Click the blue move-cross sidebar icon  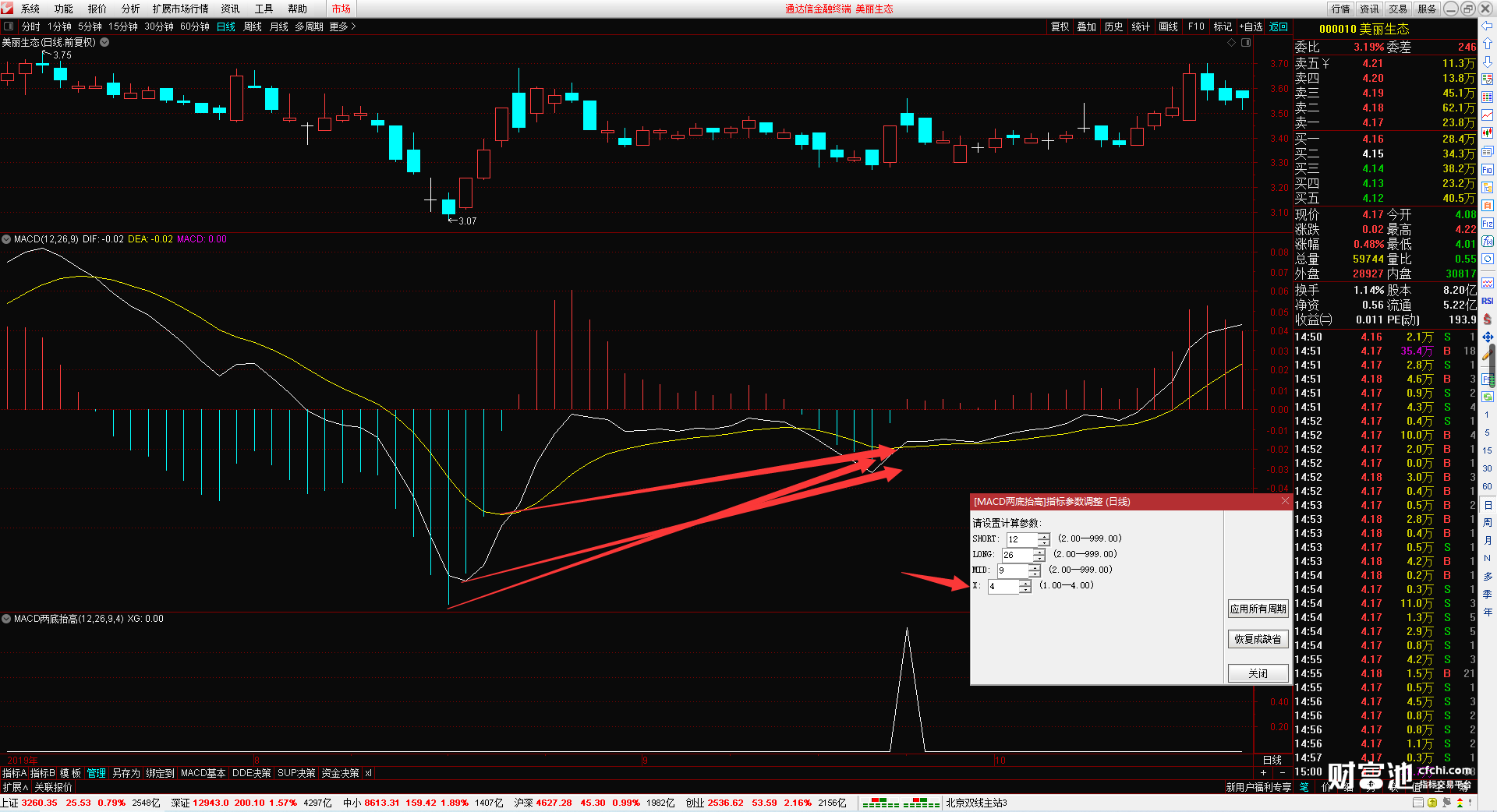[x=1488, y=337]
